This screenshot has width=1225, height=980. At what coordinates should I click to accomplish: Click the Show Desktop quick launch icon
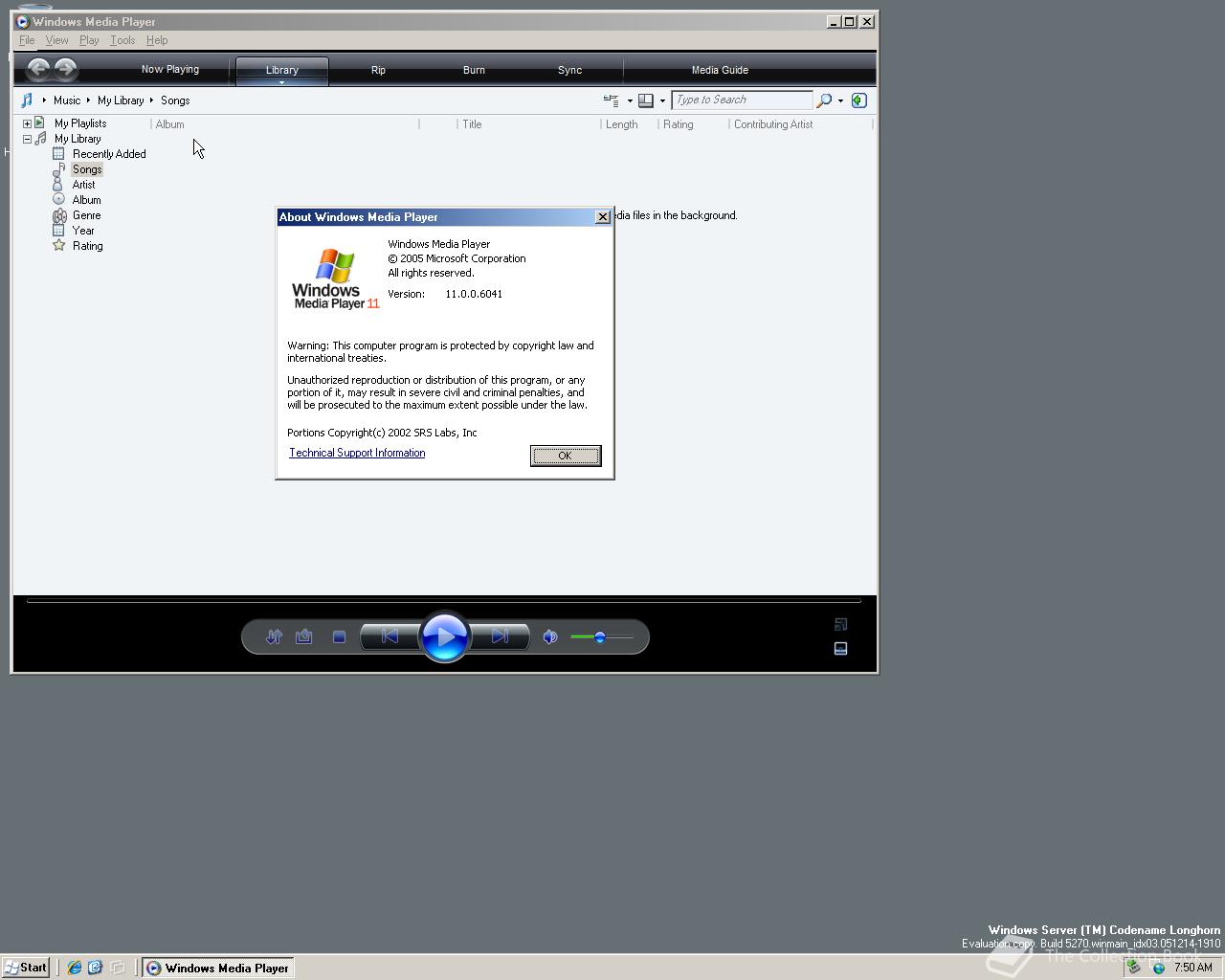118,968
